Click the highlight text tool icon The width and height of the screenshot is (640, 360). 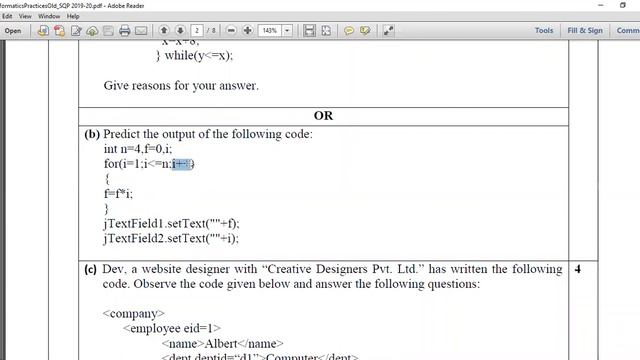[365, 31]
